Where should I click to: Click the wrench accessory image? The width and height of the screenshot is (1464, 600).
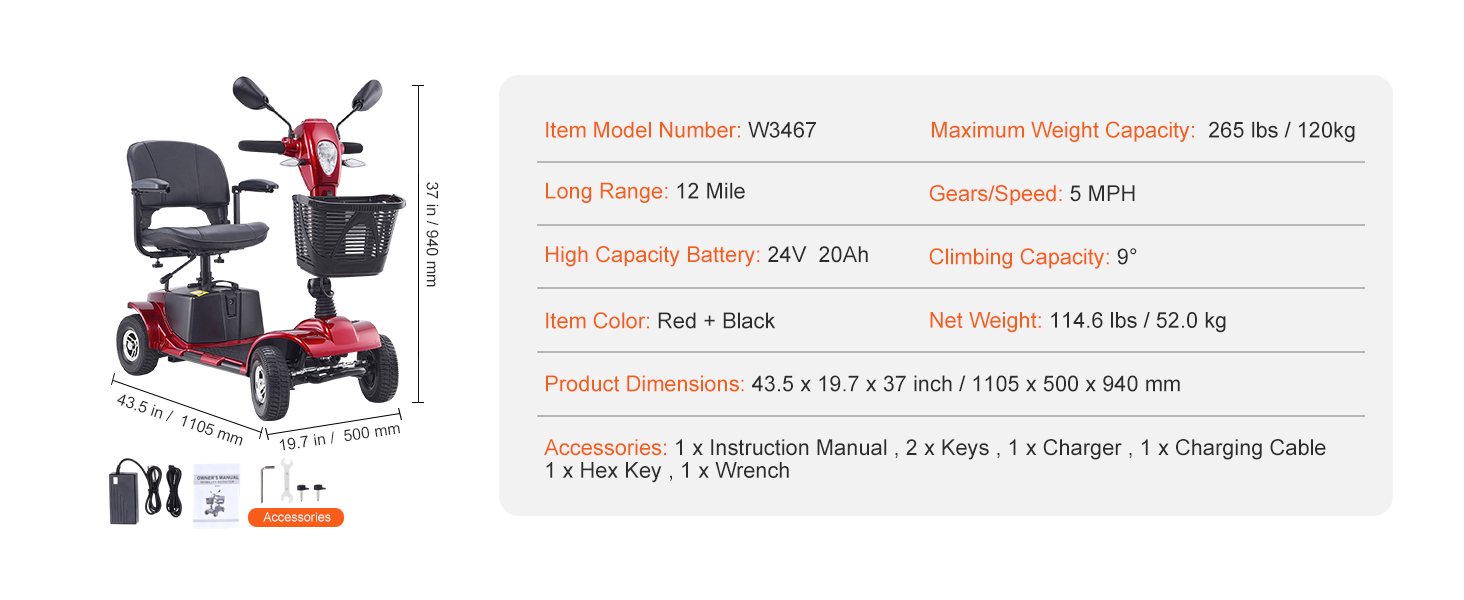click(282, 483)
